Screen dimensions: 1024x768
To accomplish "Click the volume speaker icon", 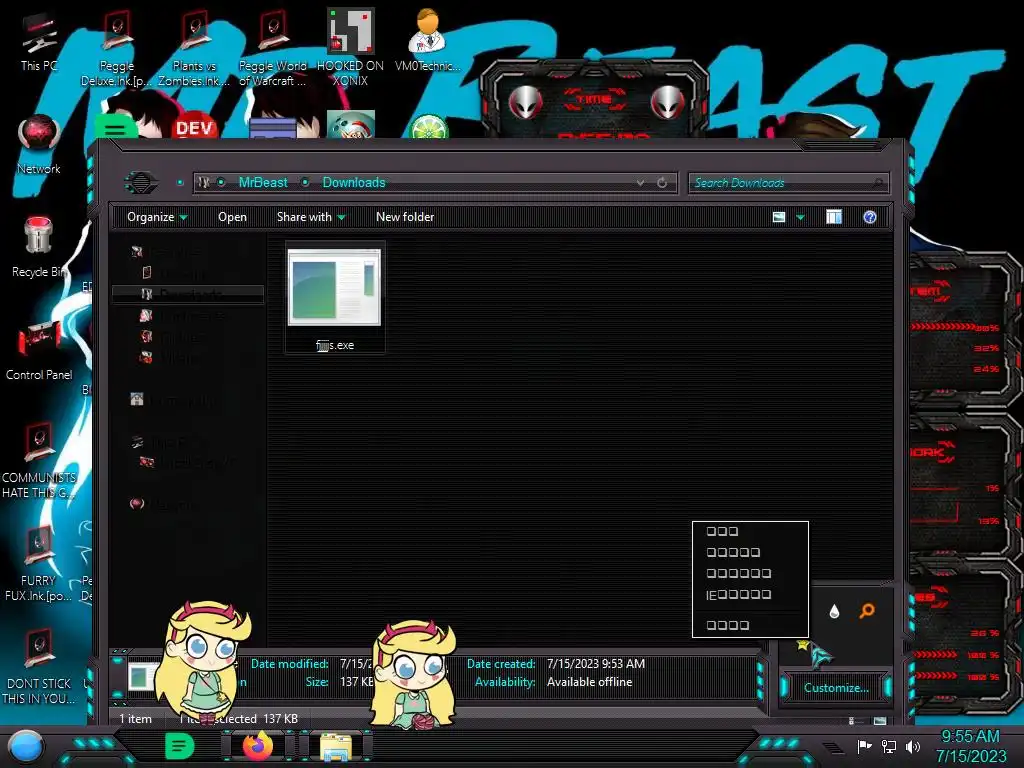I will (913, 746).
